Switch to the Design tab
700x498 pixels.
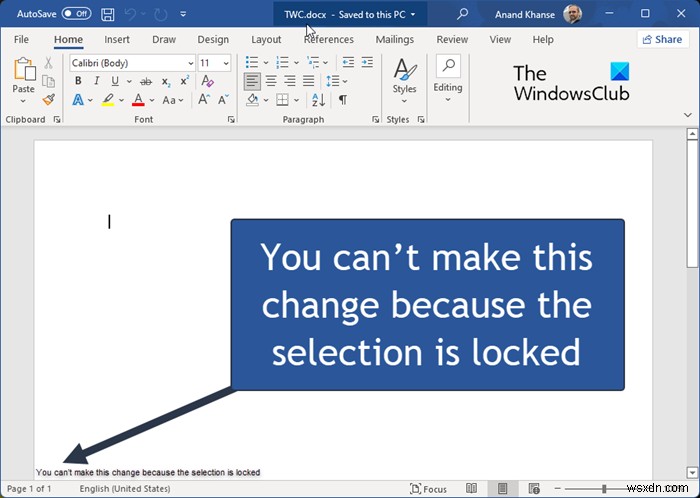213,39
